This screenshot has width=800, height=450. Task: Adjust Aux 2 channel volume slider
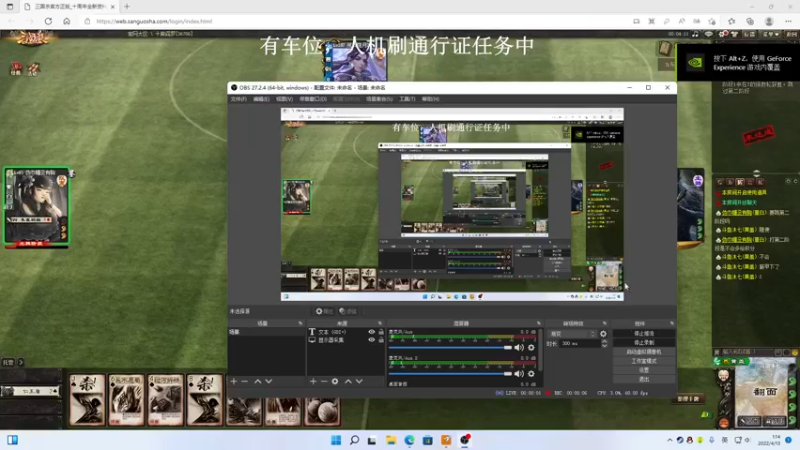tap(451, 373)
